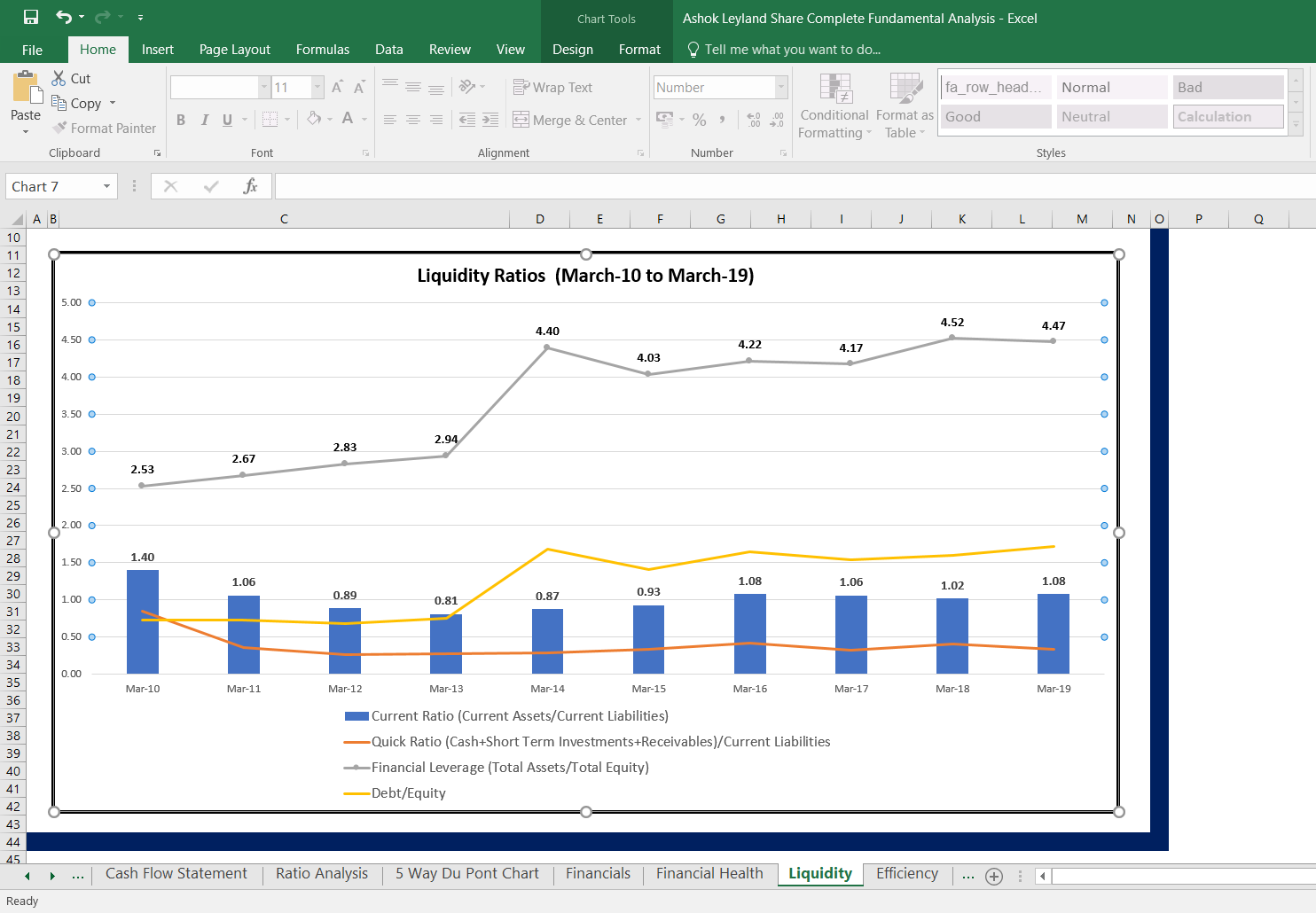Apply the Good cell style
The image size is (1316, 913).
point(996,116)
